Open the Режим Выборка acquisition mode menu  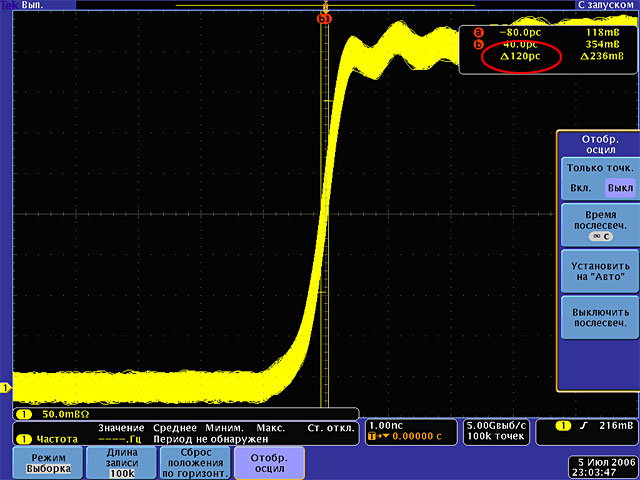click(x=48, y=463)
